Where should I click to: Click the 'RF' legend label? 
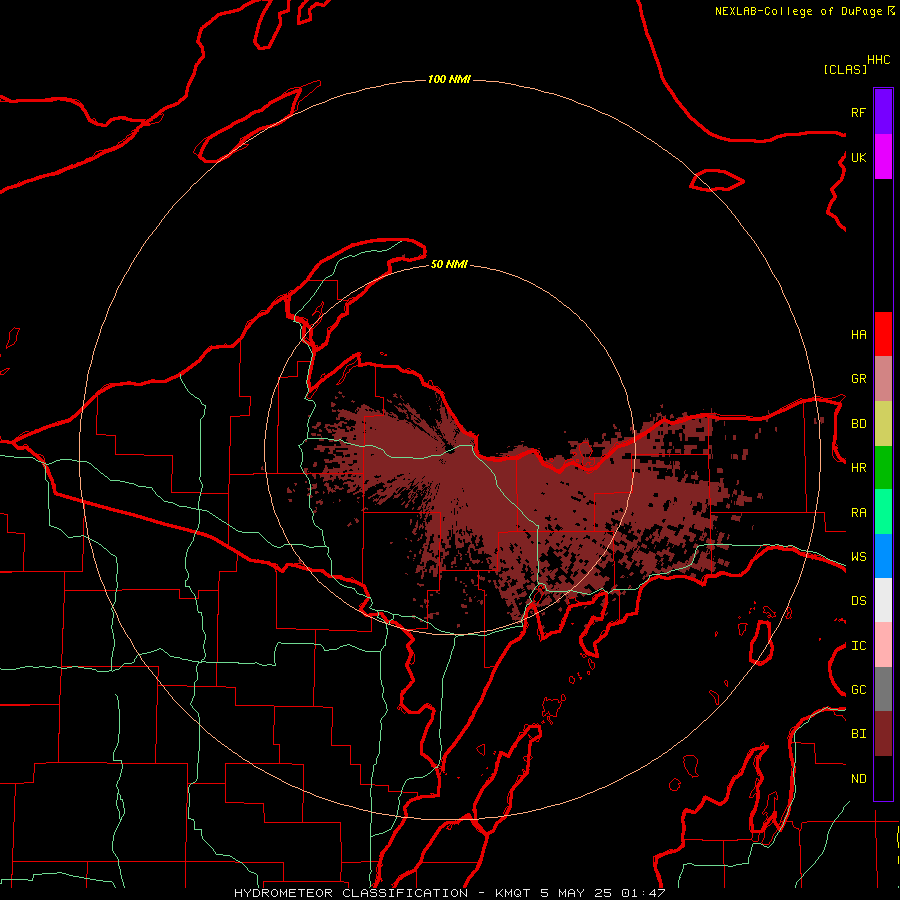859,112
